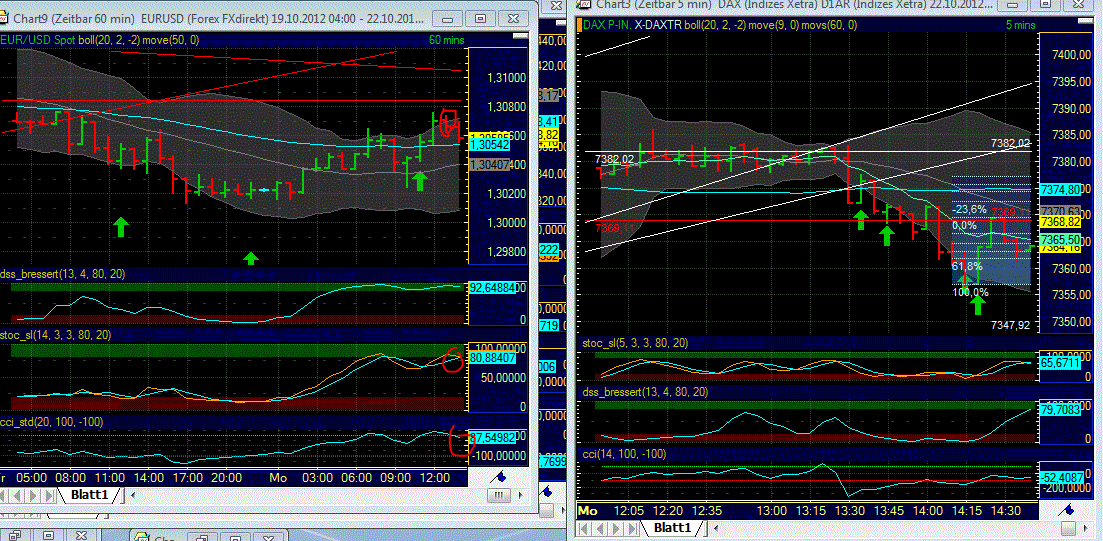Click the Chart3 window title icon
Image resolution: width=1103 pixels, height=541 pixels.
581,4
